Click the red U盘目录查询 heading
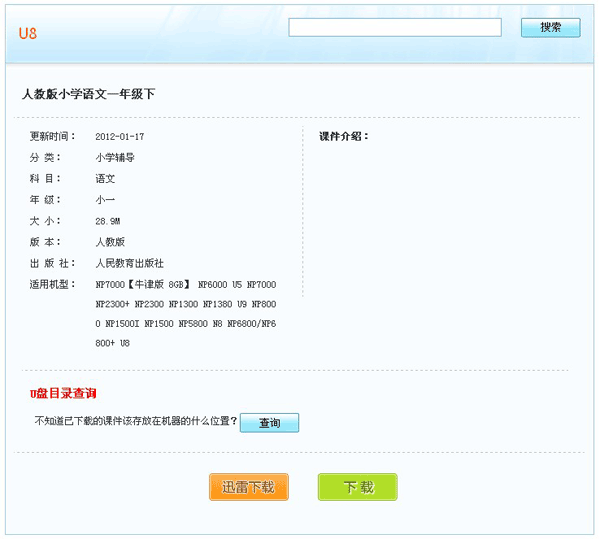 pos(63,394)
